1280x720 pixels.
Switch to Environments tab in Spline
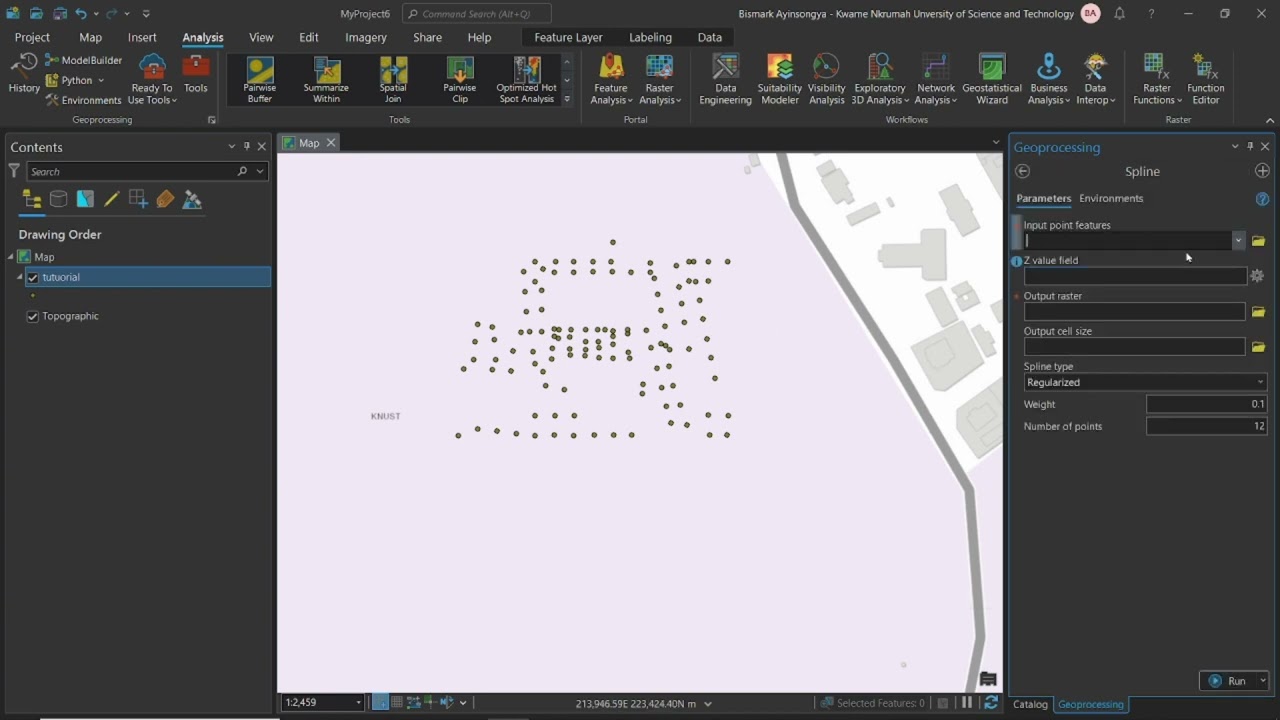[1111, 198]
